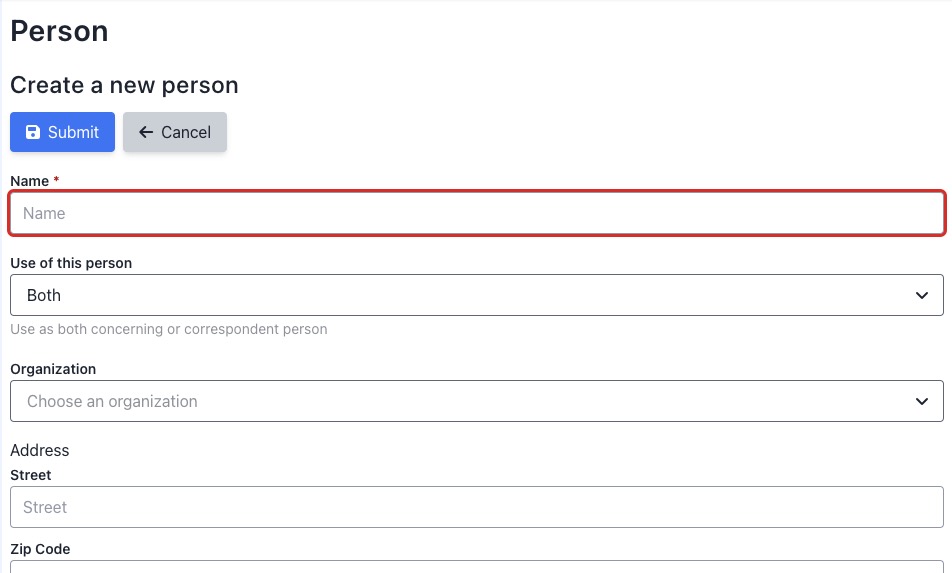The width and height of the screenshot is (952, 573).
Task: Click the chevron arrow on the Both dropdown
Action: point(922,295)
